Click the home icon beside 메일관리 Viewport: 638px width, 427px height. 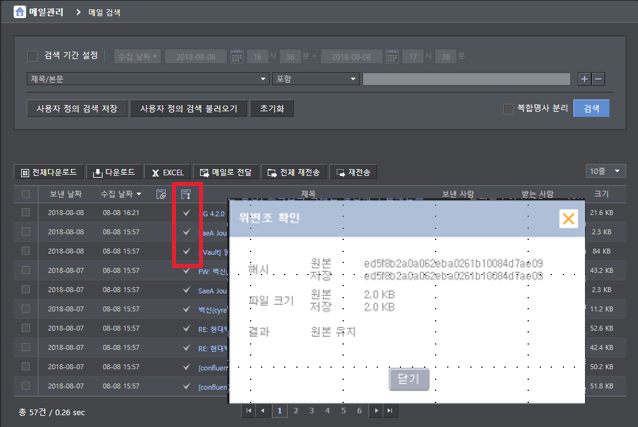pos(19,12)
